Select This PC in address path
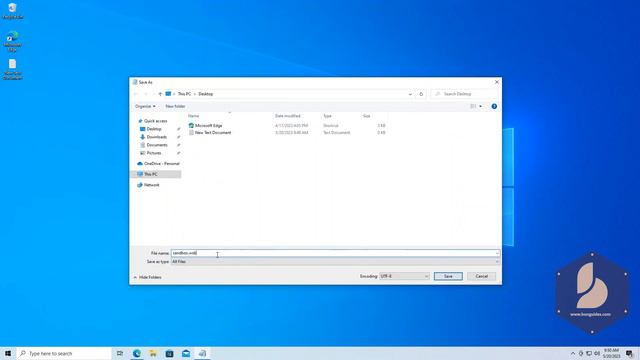The width and height of the screenshot is (640, 360). click(x=184, y=94)
